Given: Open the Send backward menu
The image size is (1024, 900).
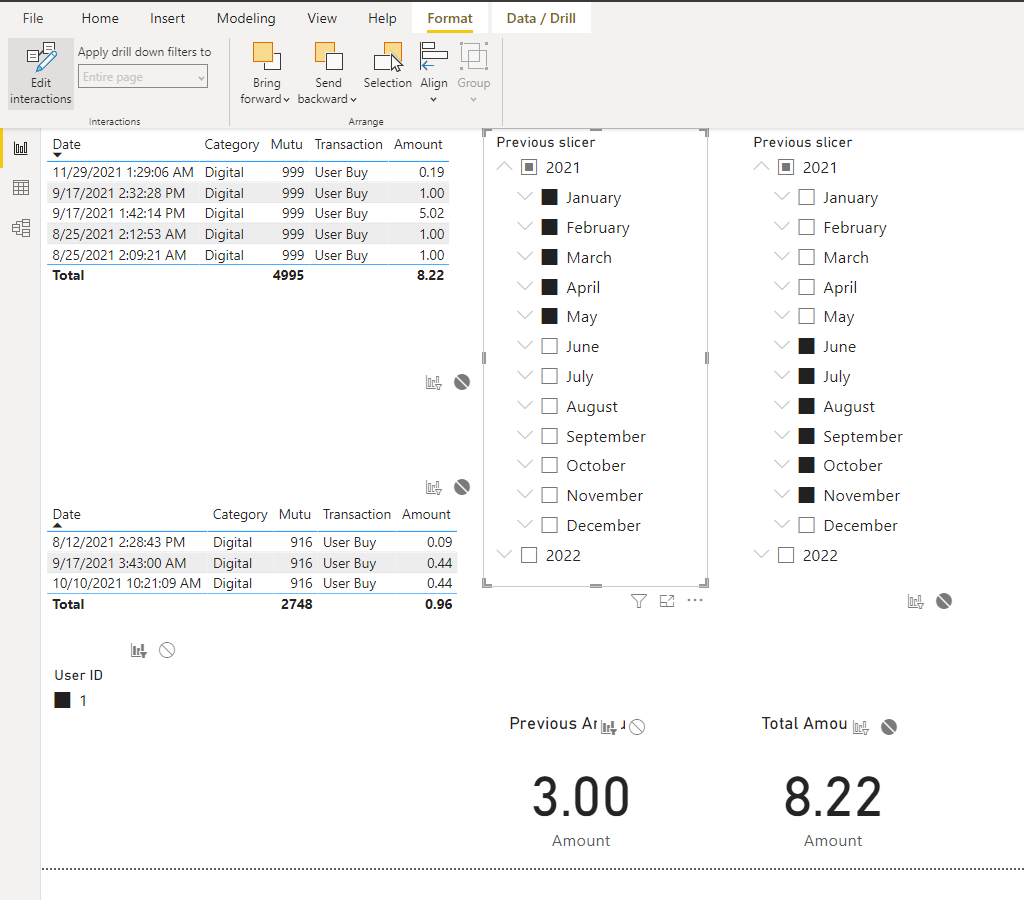Looking at the screenshot, I should pos(327,72).
